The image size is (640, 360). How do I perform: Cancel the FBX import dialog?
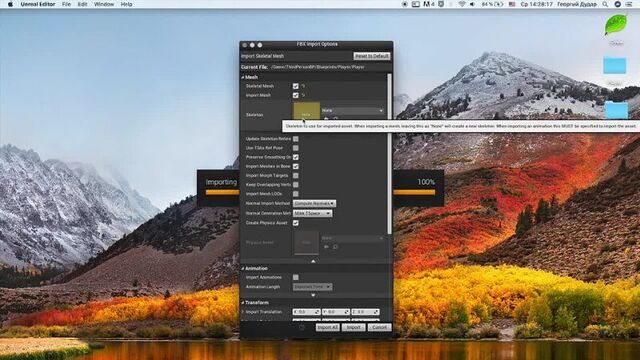(379, 327)
